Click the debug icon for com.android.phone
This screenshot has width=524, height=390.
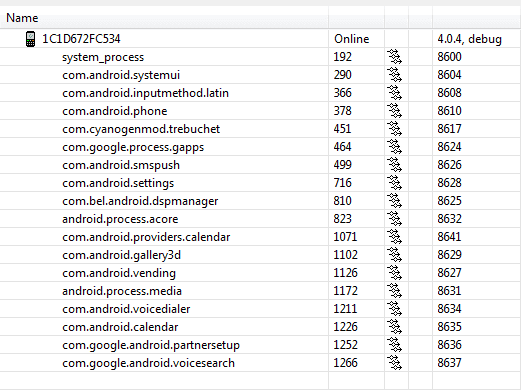point(395,111)
